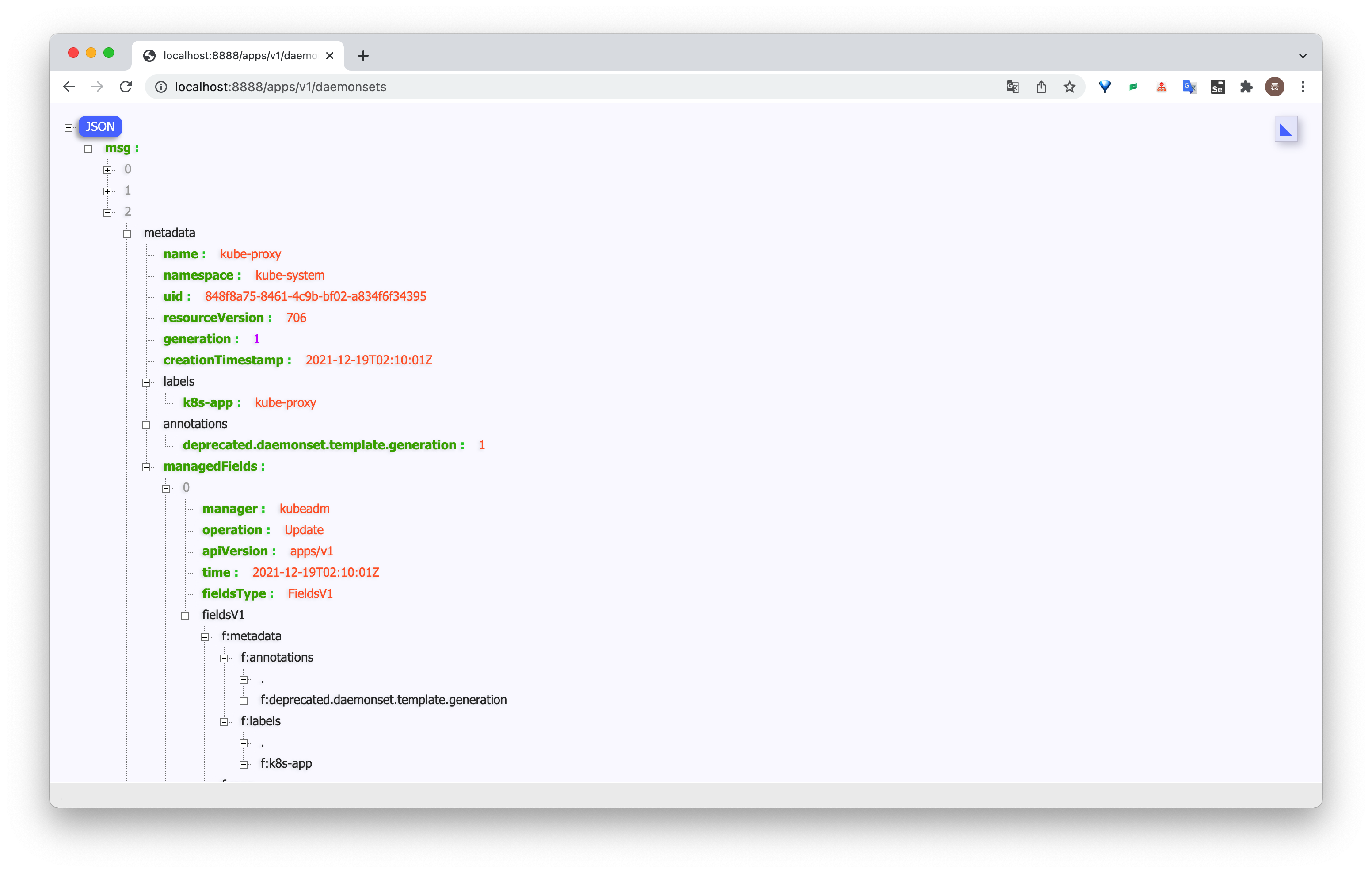Viewport: 1372px width, 873px height.
Task: Expand msg array item 0
Action: point(107,170)
